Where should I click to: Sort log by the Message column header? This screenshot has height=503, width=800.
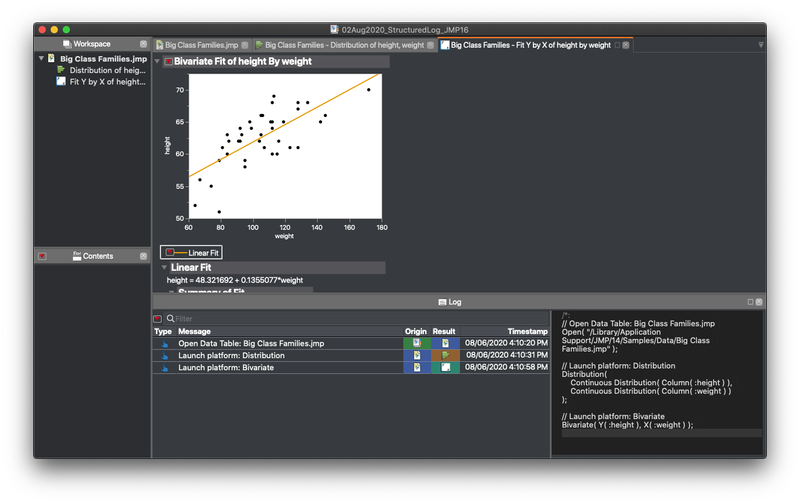point(194,331)
